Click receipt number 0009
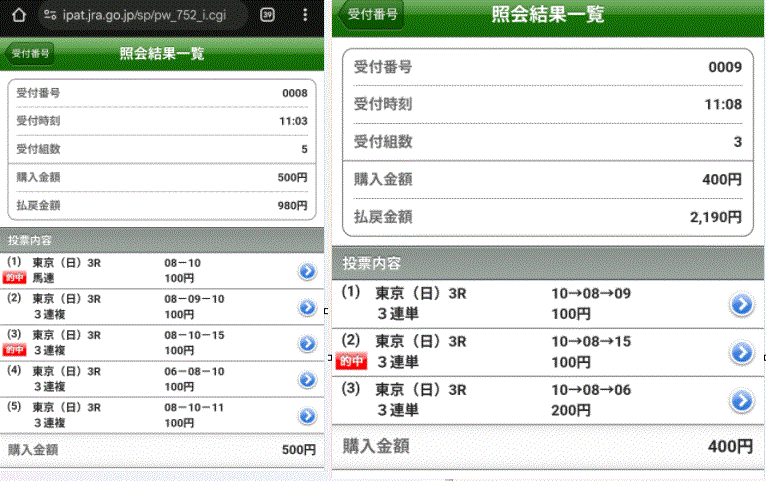 pos(725,67)
